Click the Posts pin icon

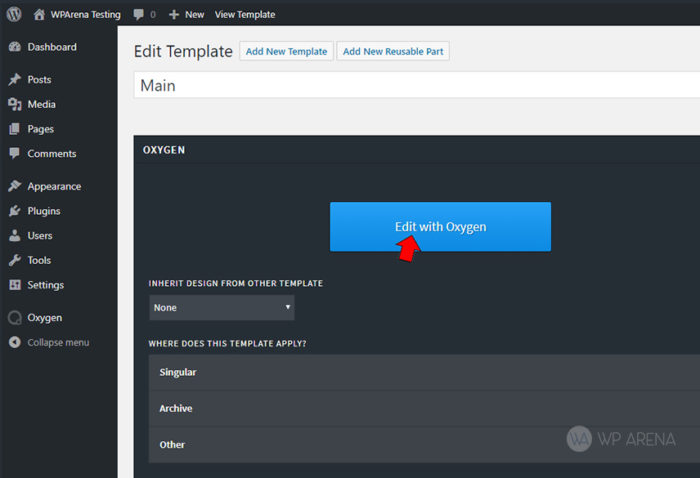[x=15, y=79]
